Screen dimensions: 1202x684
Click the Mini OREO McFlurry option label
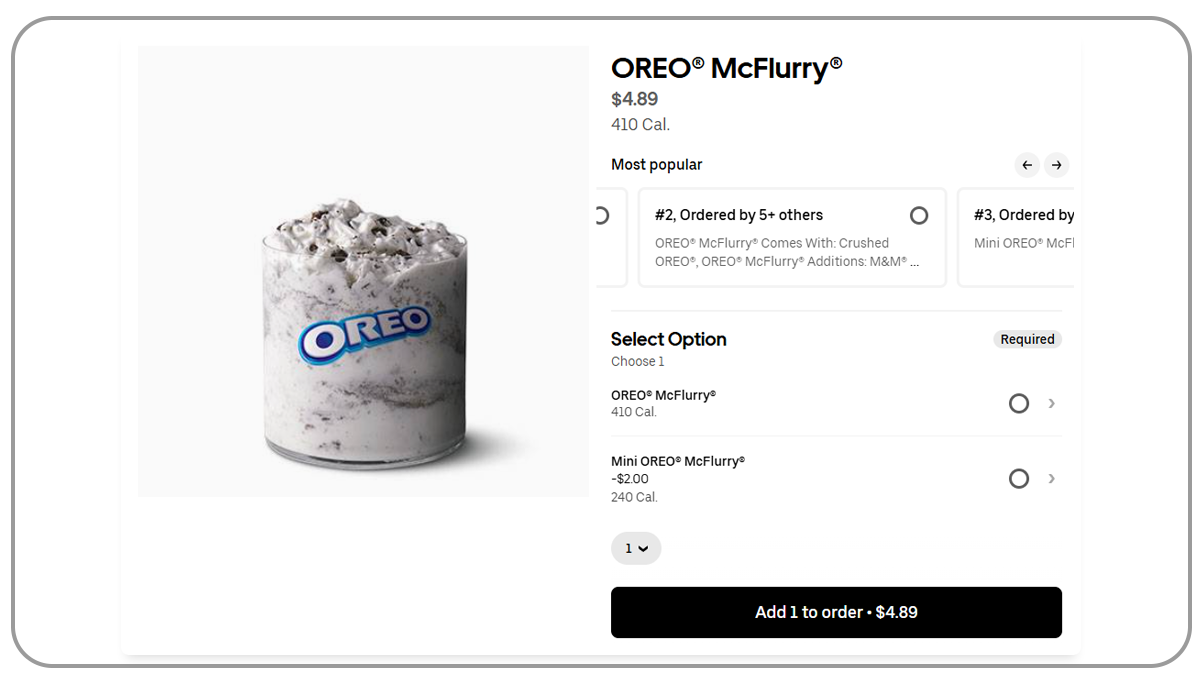[x=678, y=461]
